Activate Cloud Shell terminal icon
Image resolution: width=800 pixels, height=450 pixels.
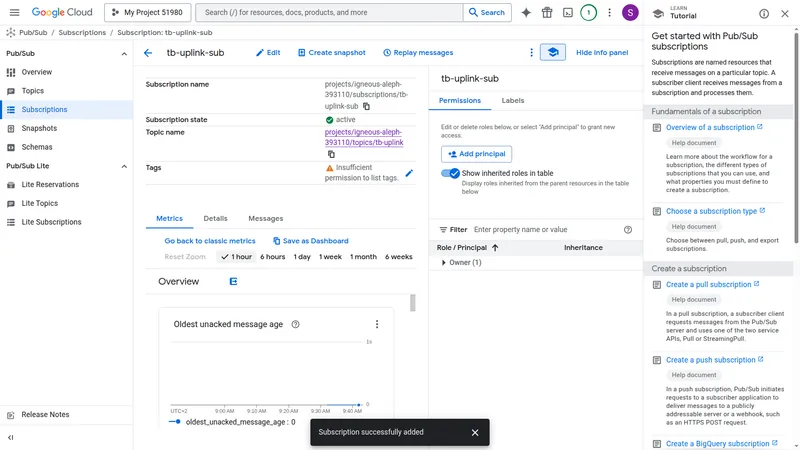tap(568, 12)
